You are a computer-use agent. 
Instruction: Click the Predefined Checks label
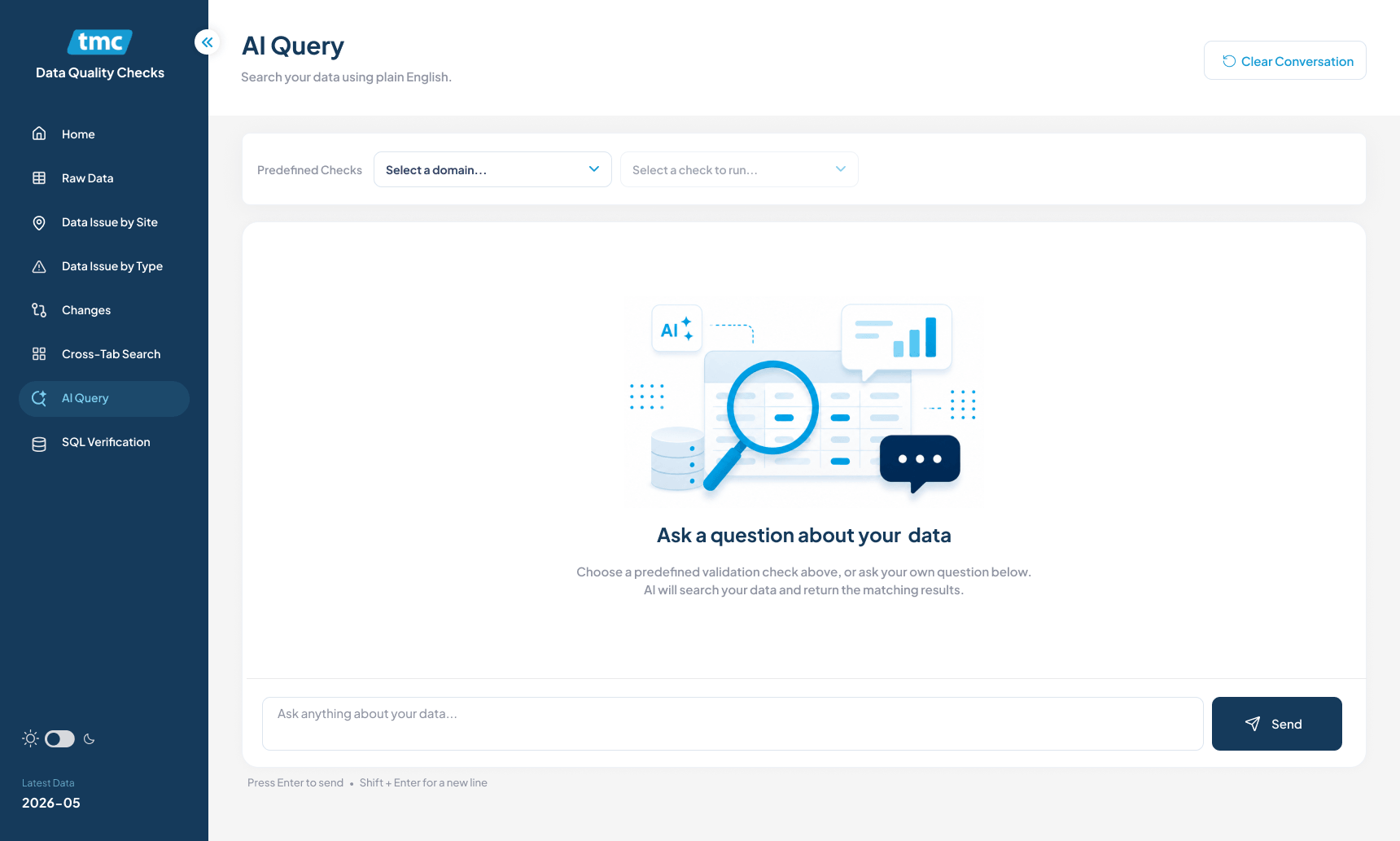point(309,170)
